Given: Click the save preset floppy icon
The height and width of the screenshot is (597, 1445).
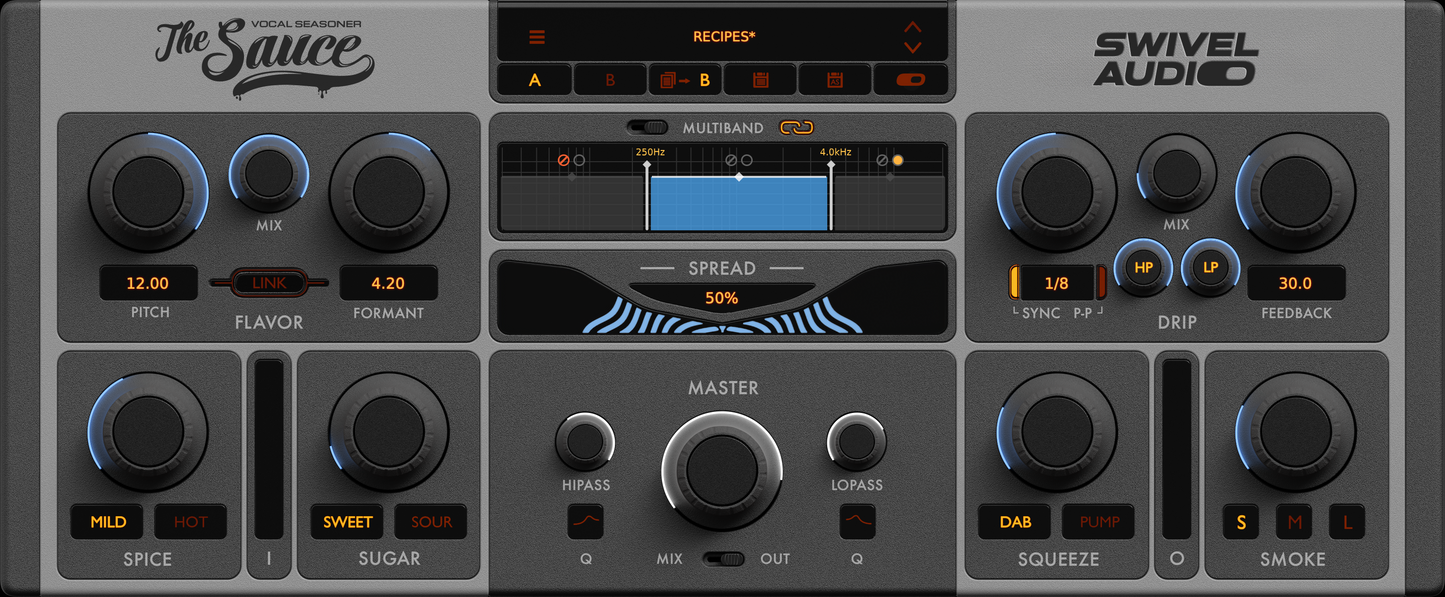Looking at the screenshot, I should click(760, 80).
